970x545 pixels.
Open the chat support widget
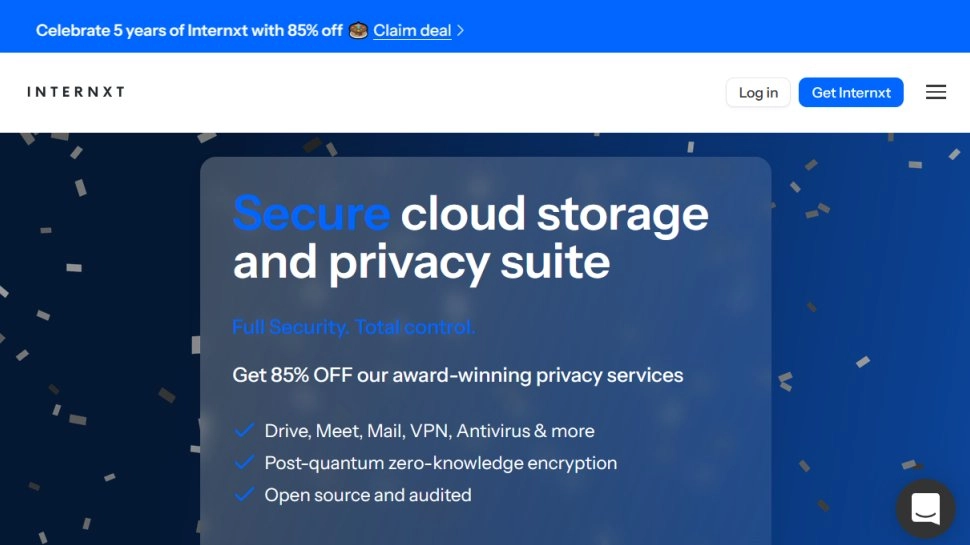click(925, 508)
